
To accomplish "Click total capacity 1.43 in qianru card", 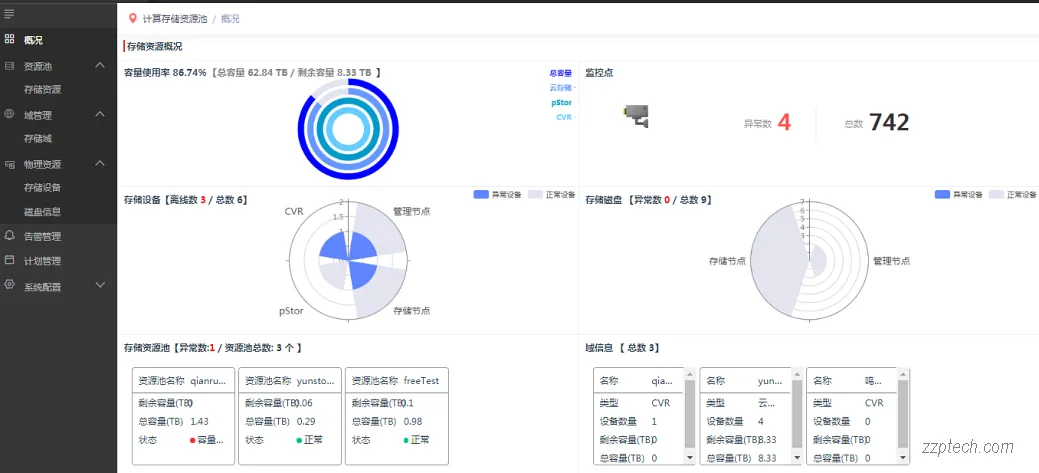I will pyautogui.click(x=199, y=421).
